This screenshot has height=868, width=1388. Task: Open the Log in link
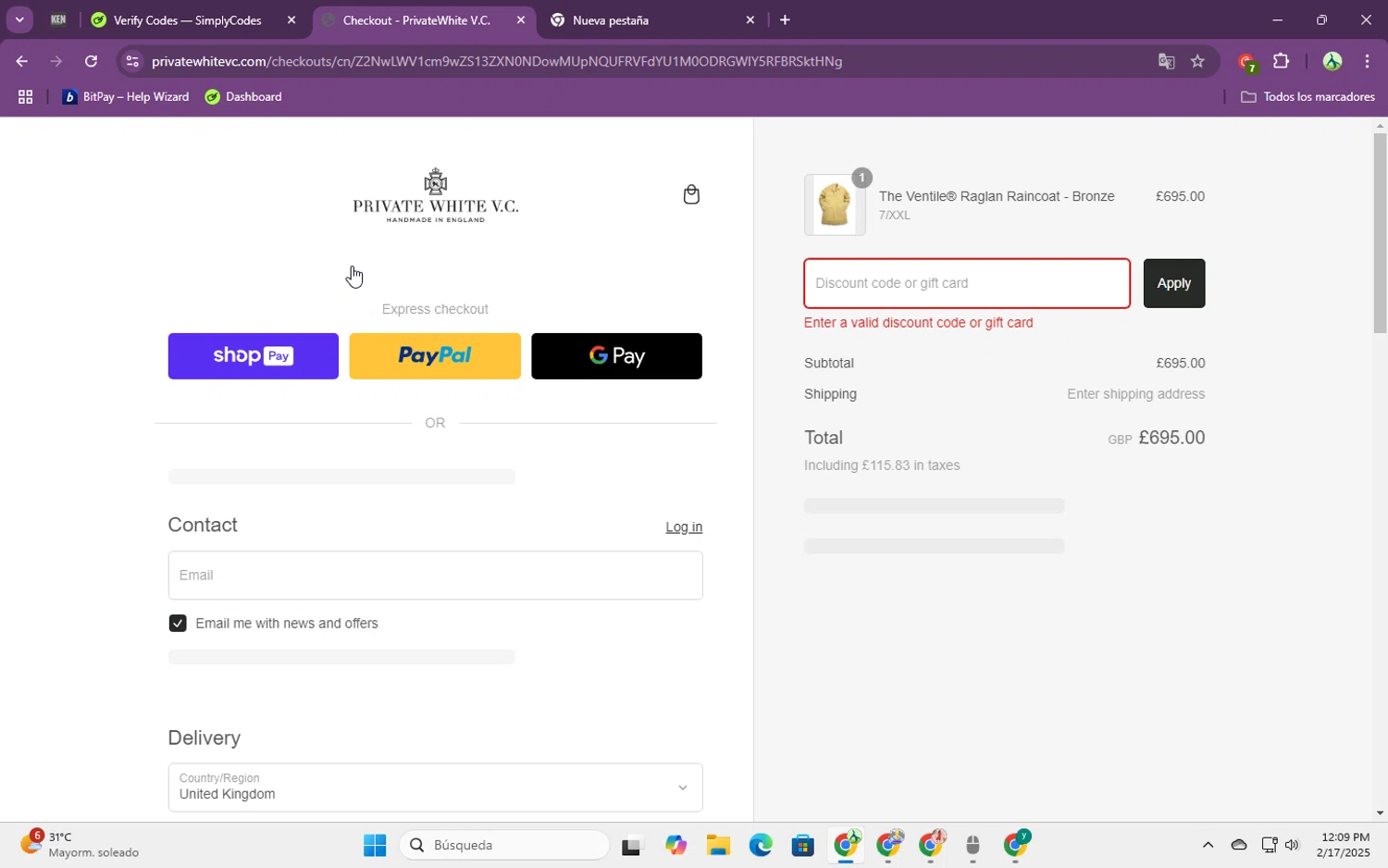(684, 527)
